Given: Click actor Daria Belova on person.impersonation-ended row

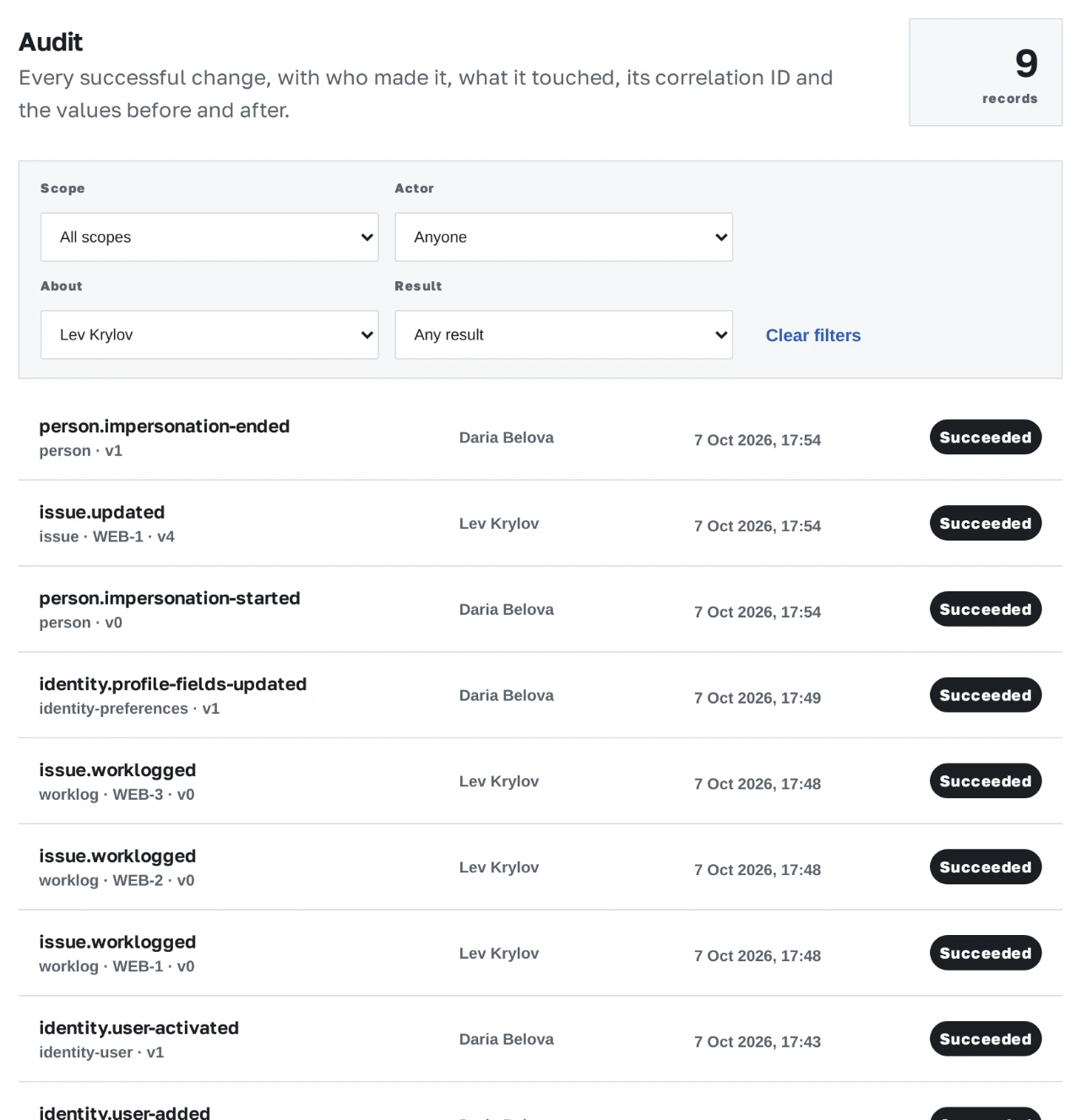Looking at the screenshot, I should 507,438.
